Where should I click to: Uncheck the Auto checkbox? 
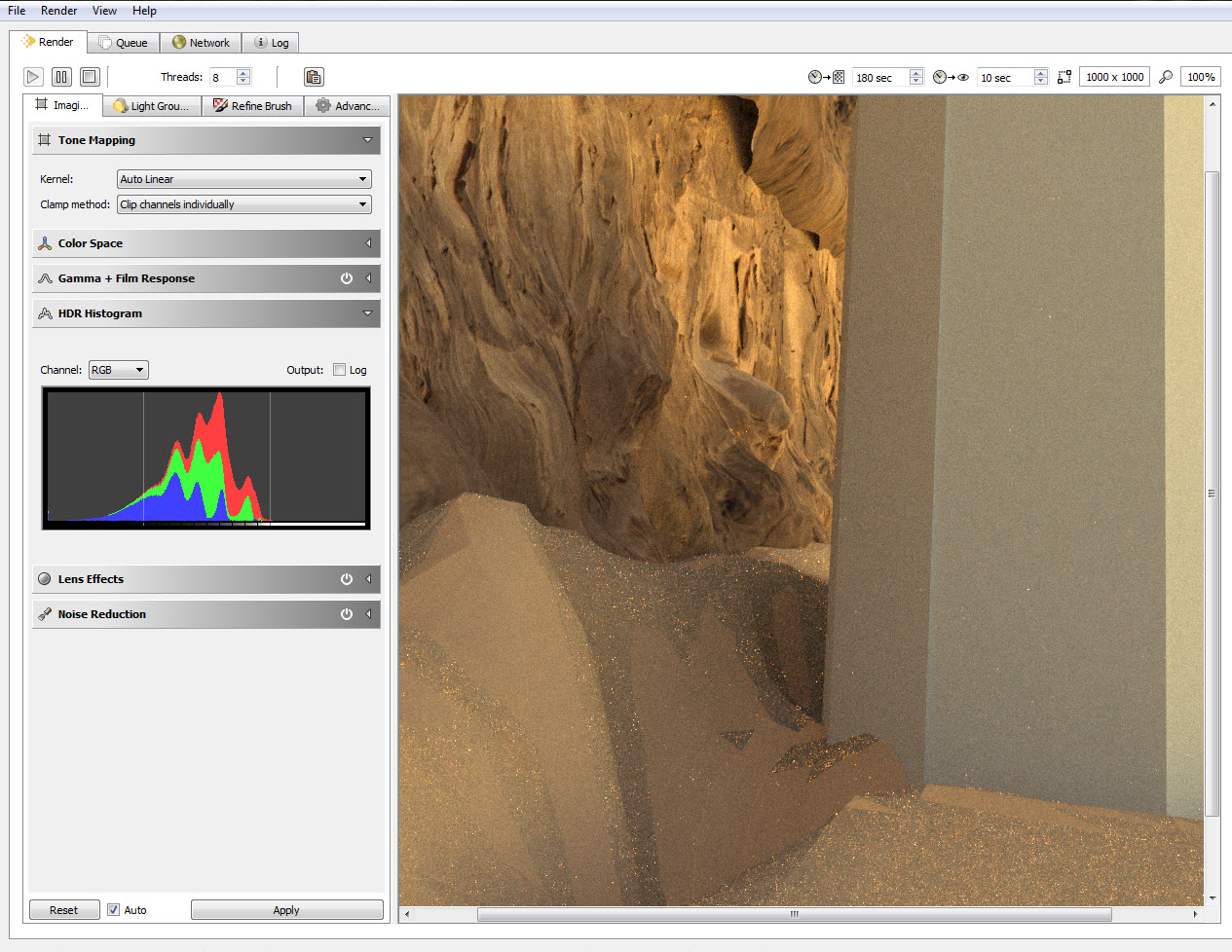[x=114, y=910]
